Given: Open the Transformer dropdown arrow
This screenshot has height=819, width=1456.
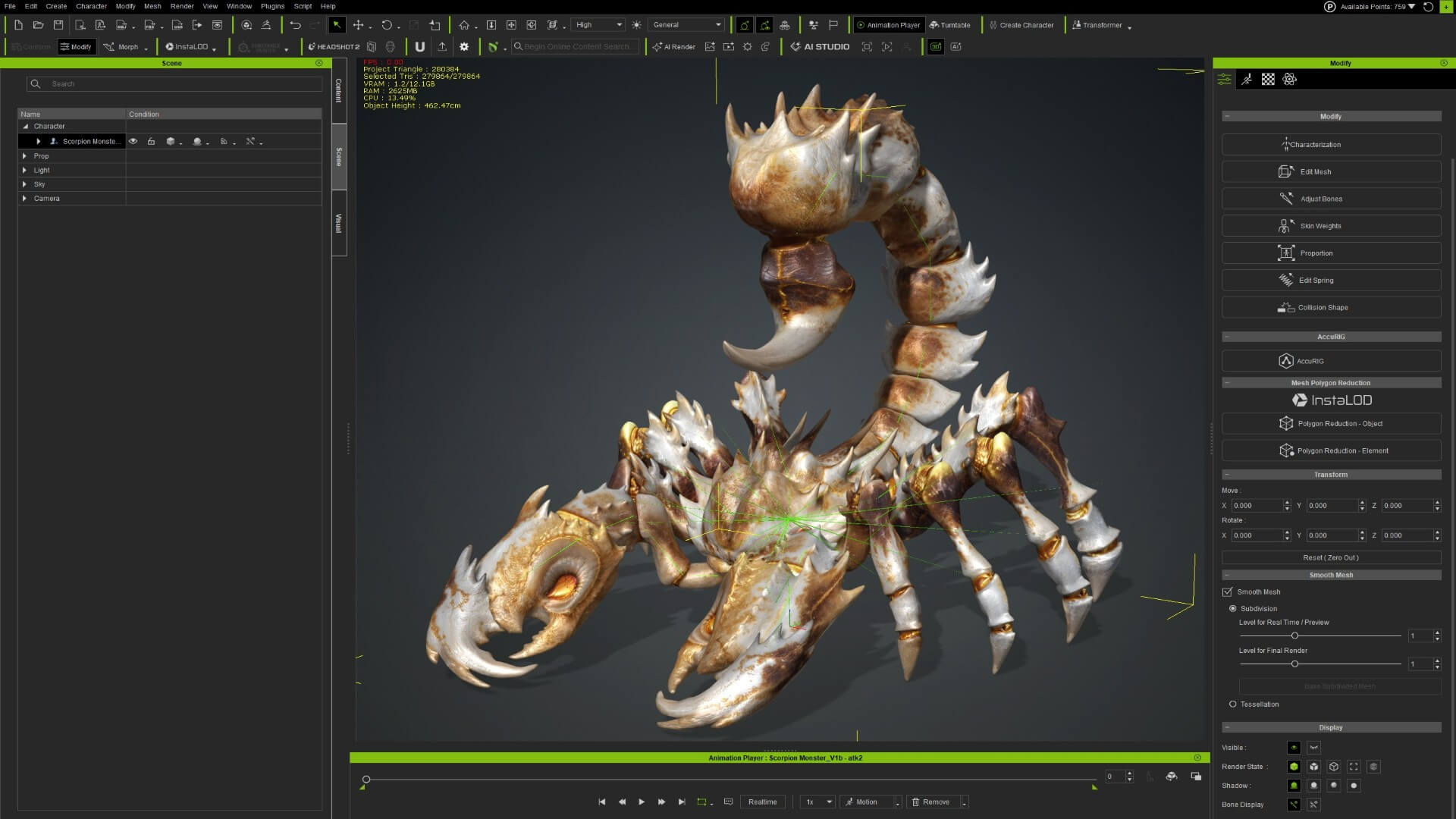Looking at the screenshot, I should coord(1130,27).
